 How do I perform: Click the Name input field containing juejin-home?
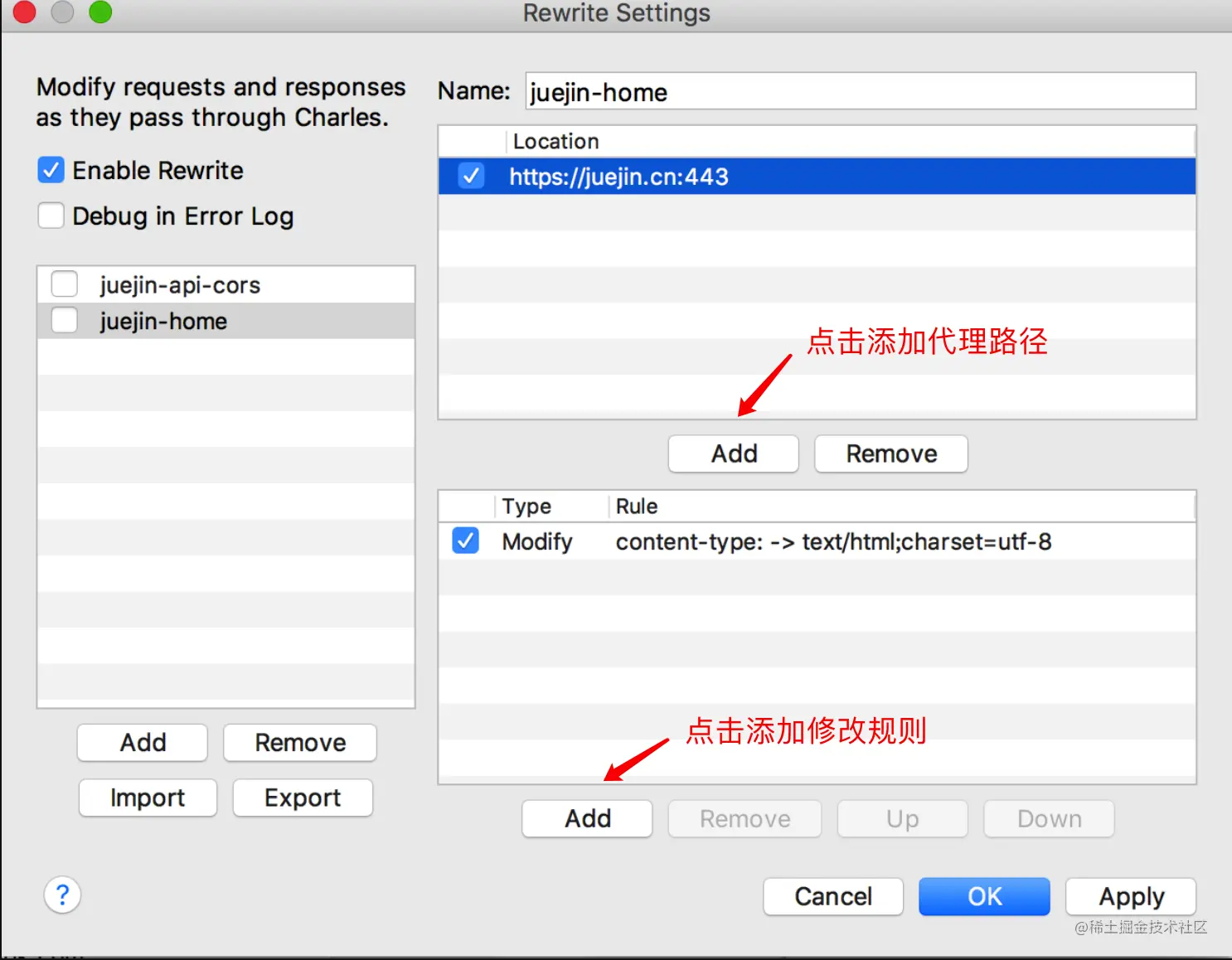coord(861,91)
